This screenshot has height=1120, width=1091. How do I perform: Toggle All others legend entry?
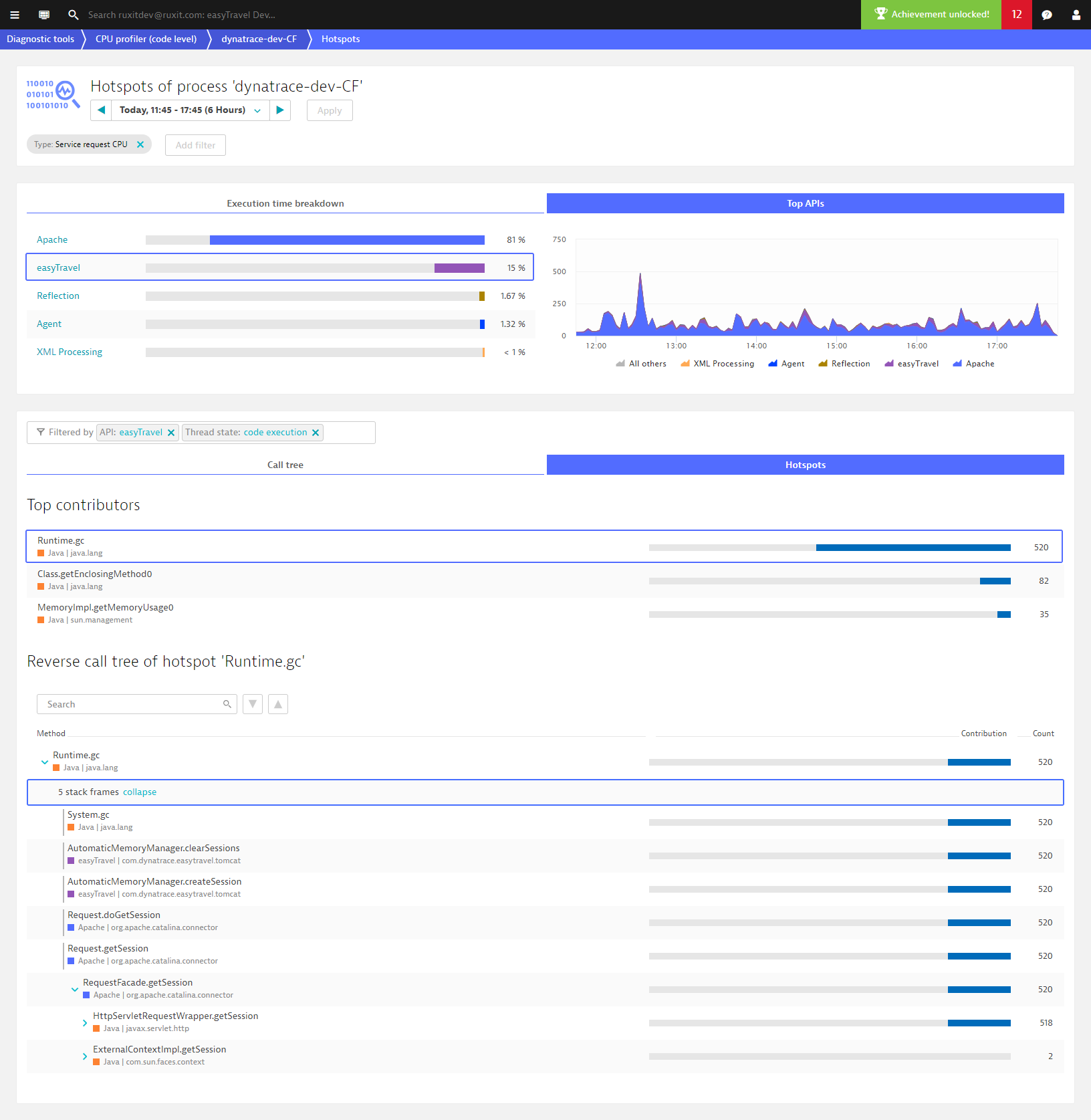coord(641,364)
